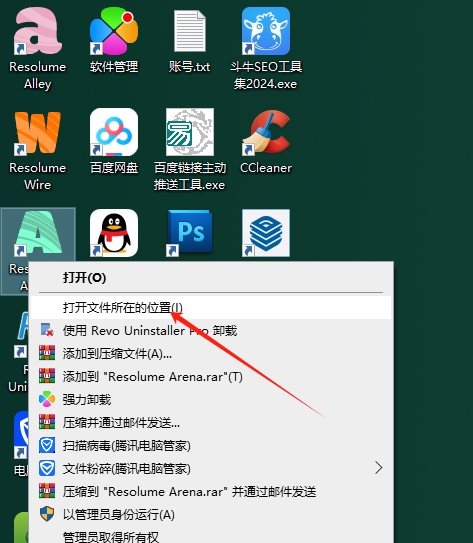
Task: Select the QQ penguin desktop shortcut
Action: [x=114, y=233]
